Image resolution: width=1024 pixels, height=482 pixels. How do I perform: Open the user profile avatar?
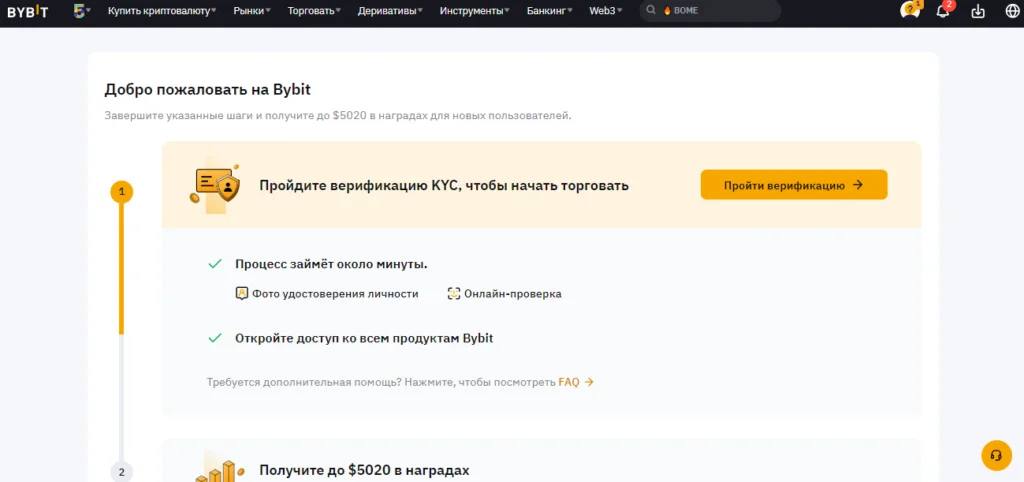coord(909,11)
